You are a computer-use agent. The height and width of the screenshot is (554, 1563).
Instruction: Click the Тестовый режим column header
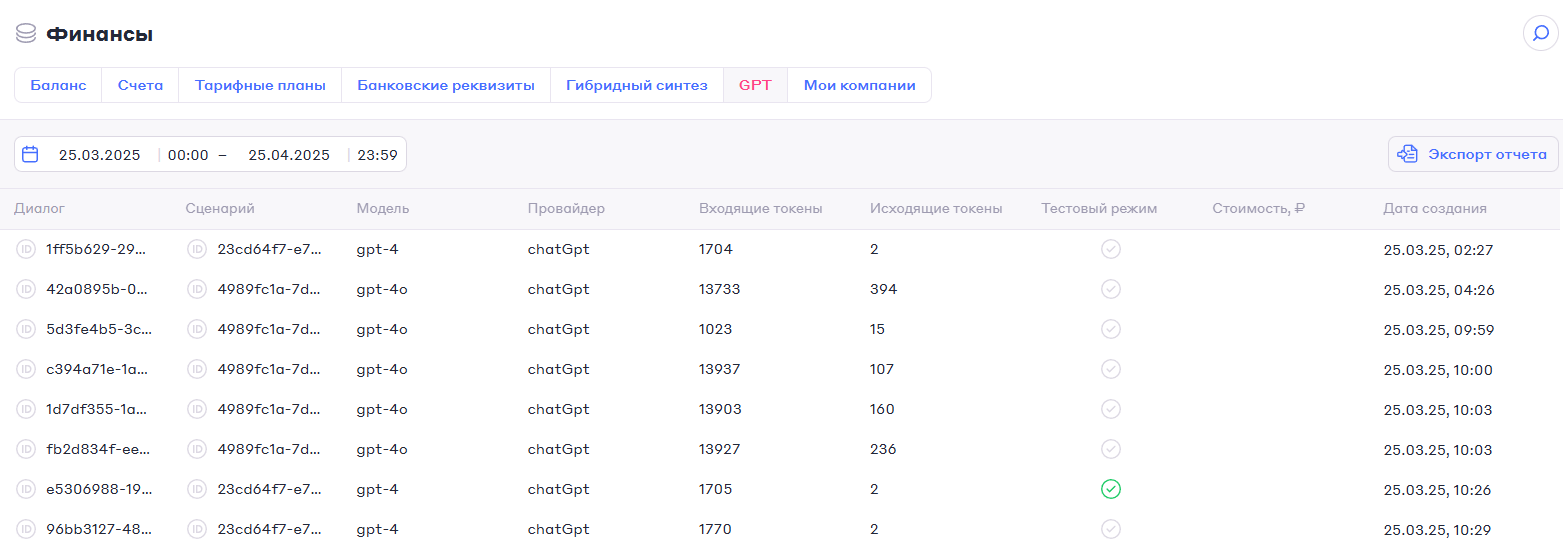click(1099, 209)
